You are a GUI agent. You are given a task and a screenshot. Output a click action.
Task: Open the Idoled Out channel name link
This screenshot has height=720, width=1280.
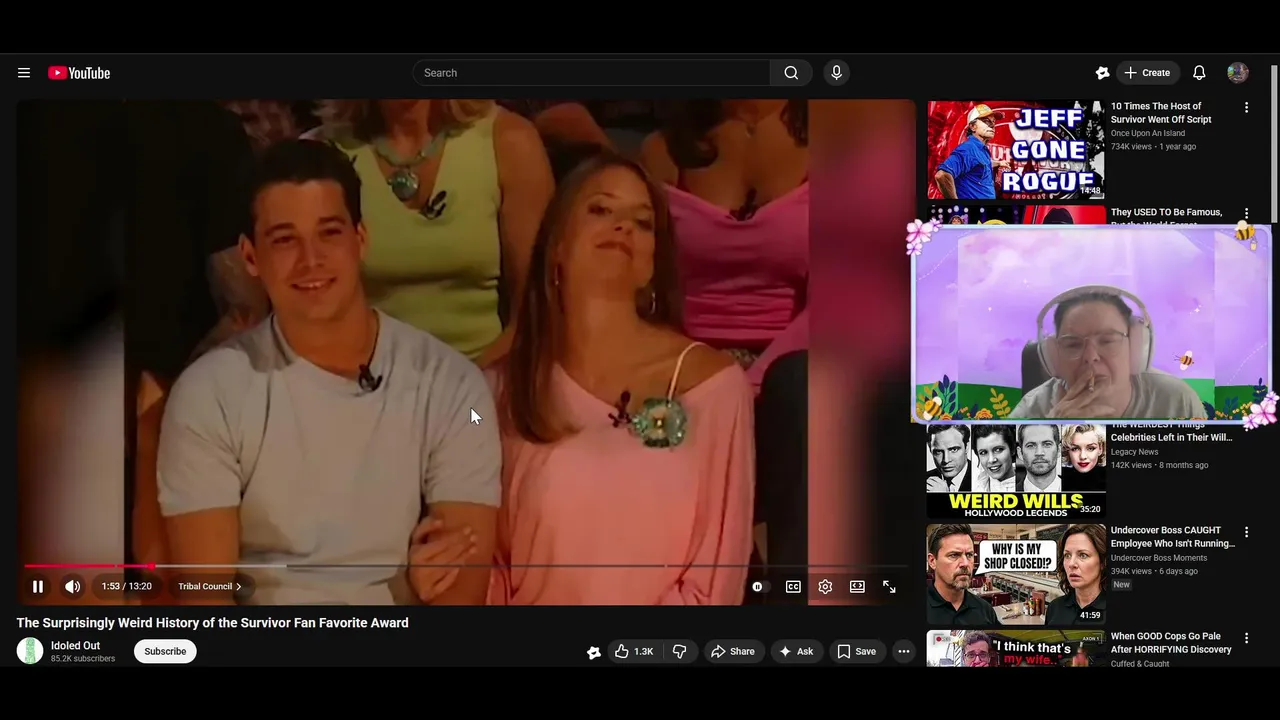point(76,646)
